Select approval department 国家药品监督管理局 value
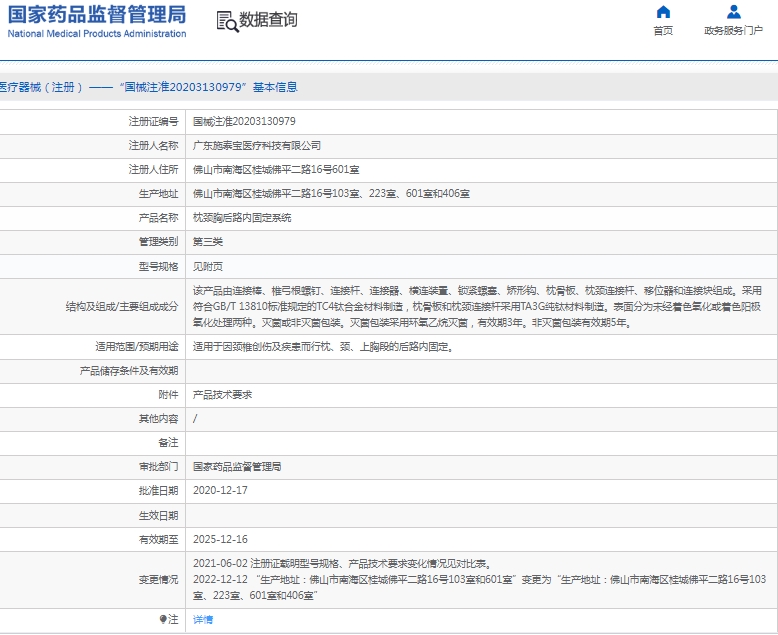This screenshot has width=778, height=635. (x=237, y=467)
